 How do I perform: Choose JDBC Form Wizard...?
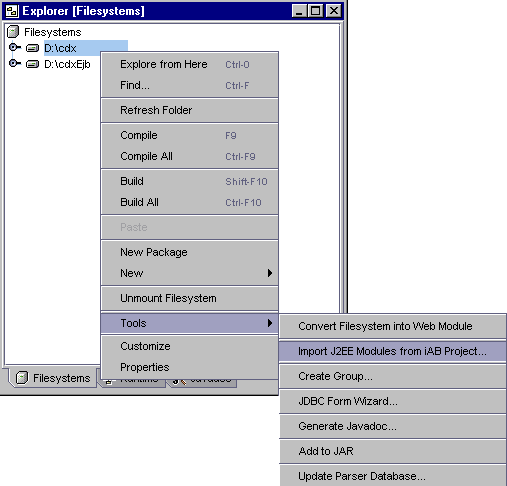(x=393, y=401)
